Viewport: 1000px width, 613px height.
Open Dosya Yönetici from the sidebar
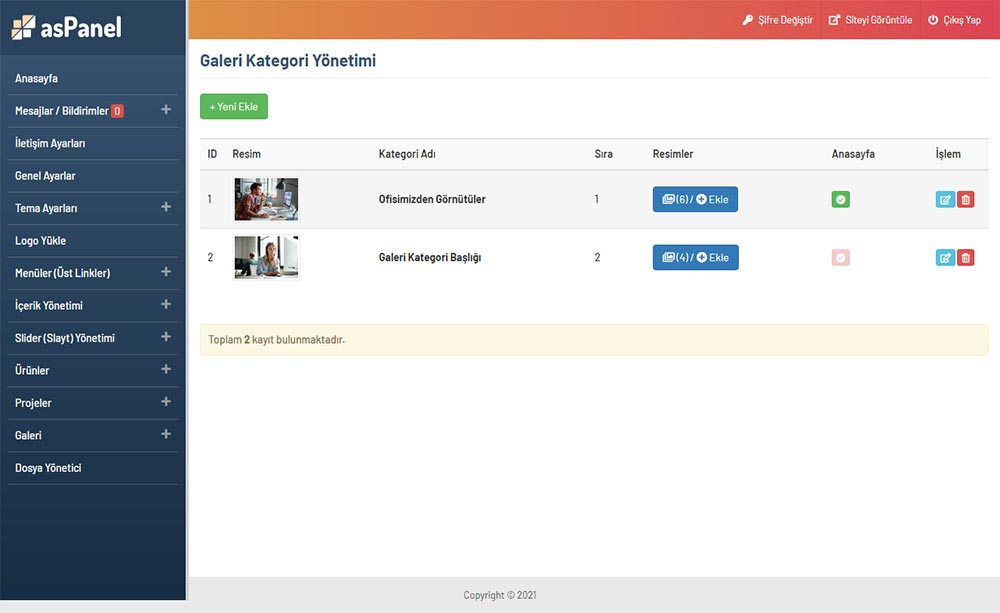click(48, 468)
